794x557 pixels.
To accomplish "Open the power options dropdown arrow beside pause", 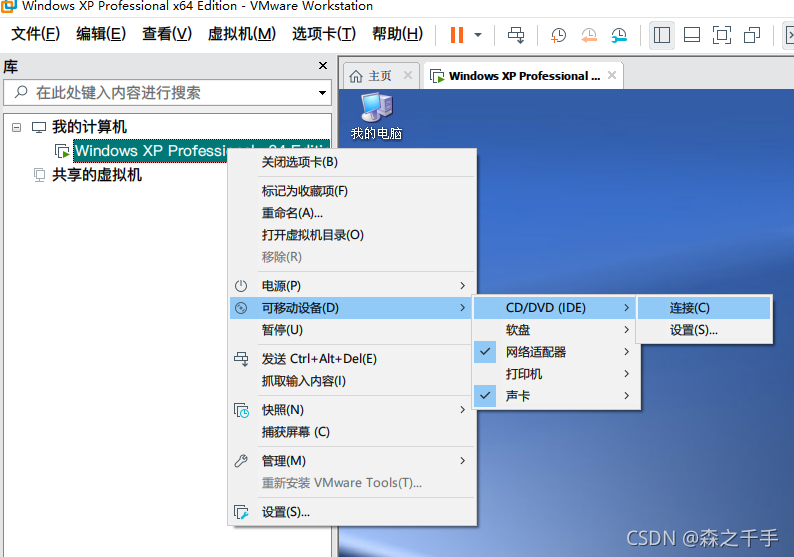I will 478,35.
